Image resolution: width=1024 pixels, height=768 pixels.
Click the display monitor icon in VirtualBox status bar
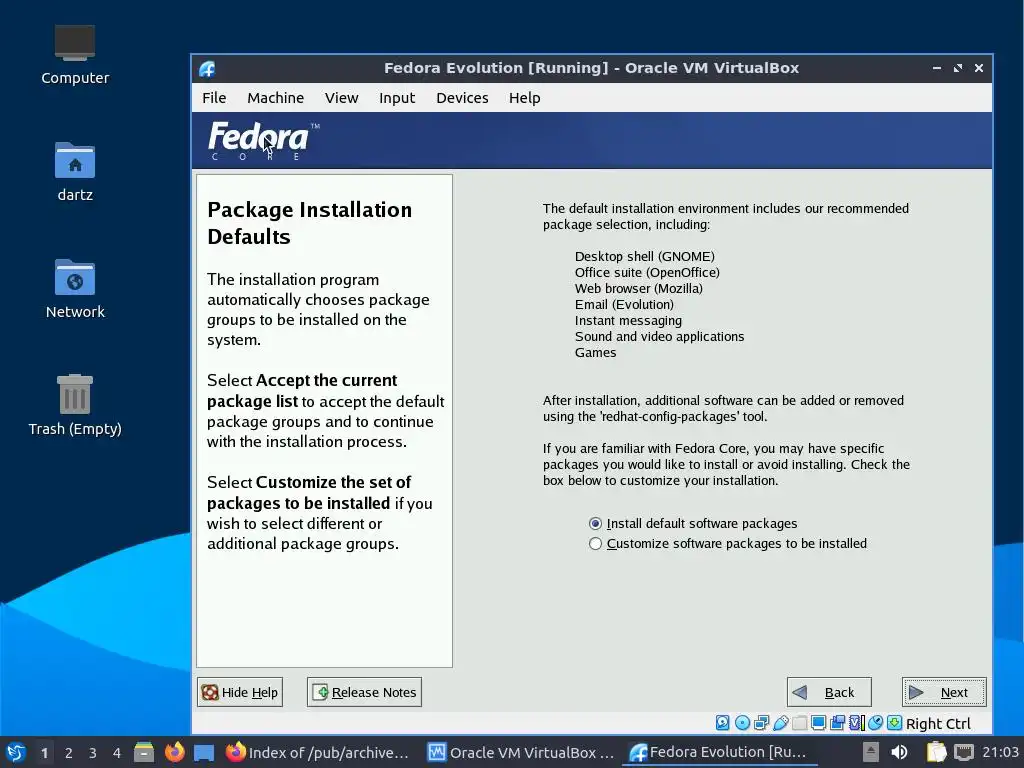[x=818, y=722]
